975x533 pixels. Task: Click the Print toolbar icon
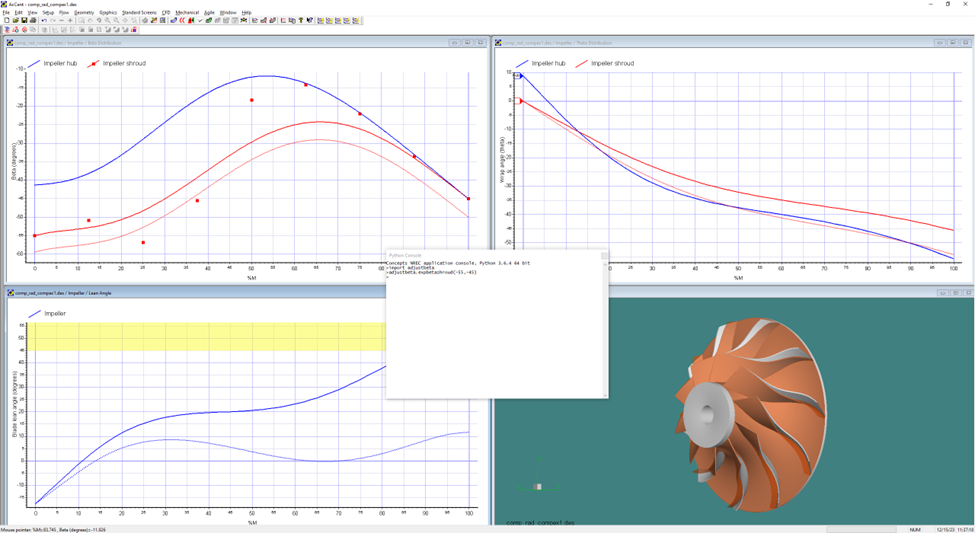tap(33, 20)
